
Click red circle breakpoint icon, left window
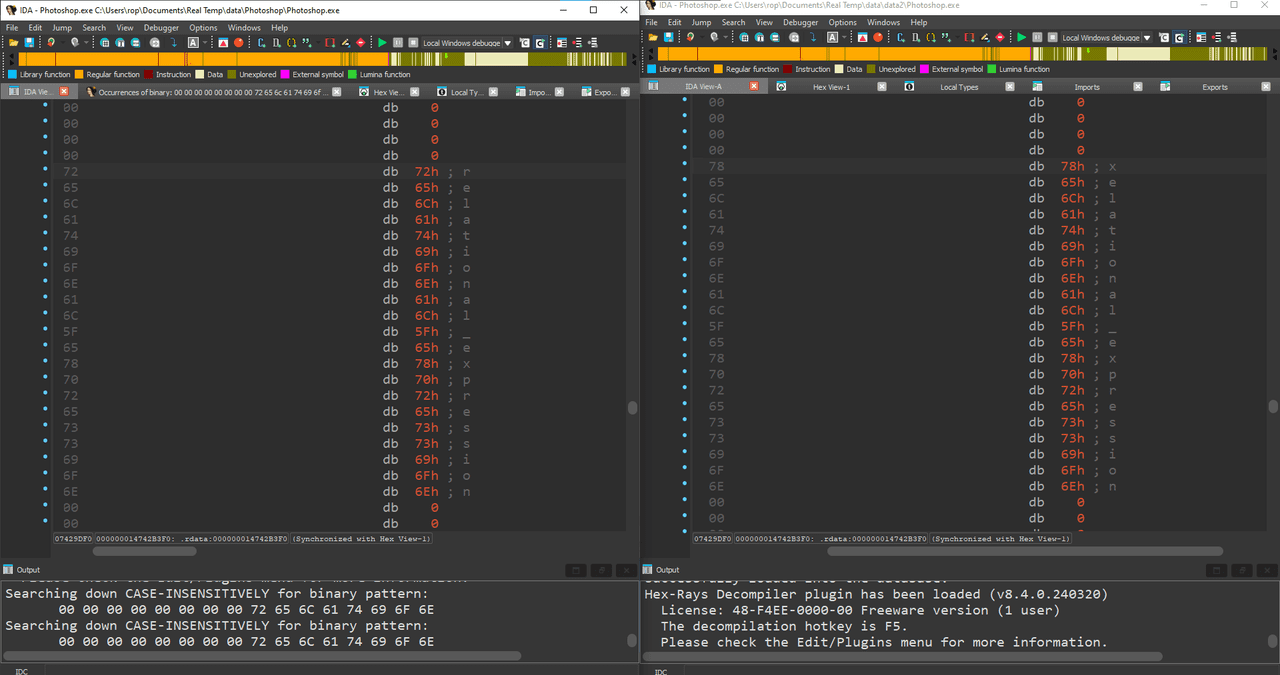(x=238, y=43)
